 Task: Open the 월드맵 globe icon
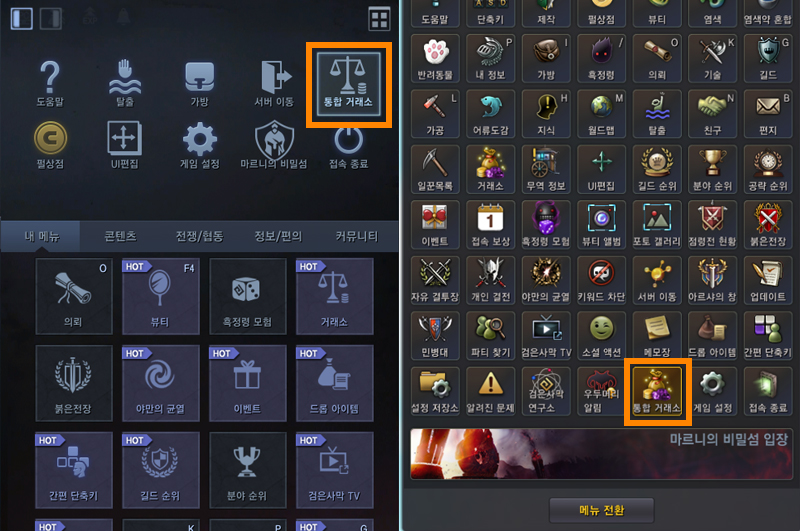[602, 114]
